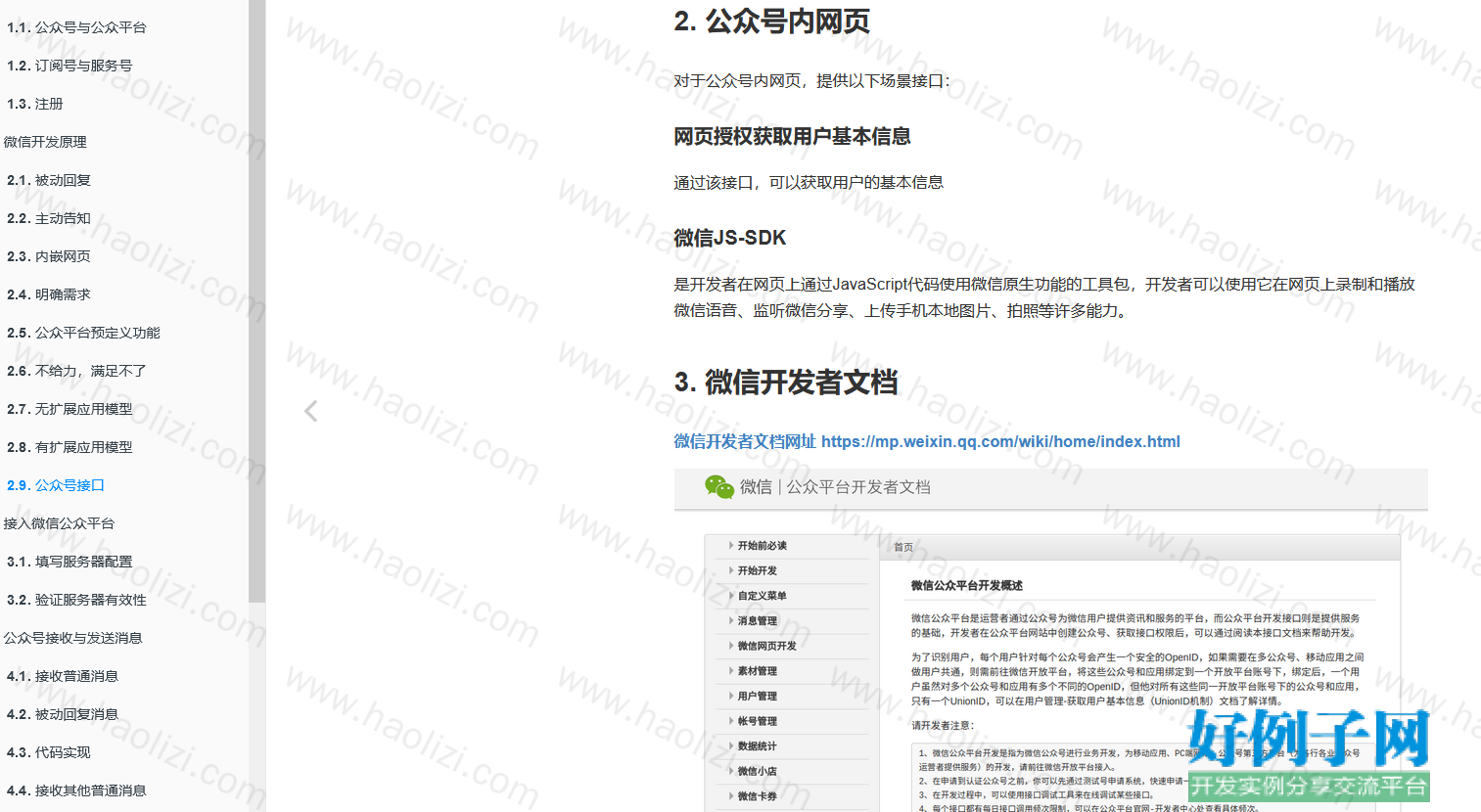Screen dimensions: 1481x812
Task: Expand 消息管理 in embedded doc menu
Action: click(x=758, y=621)
